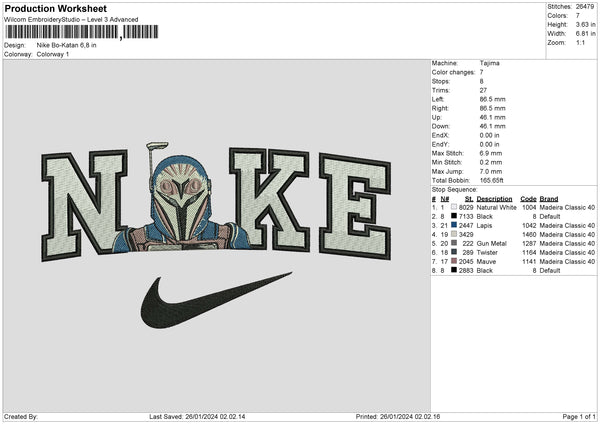The width and height of the screenshot is (600, 424).
Task: Click the black swatch beside stitch count 2883
Action: click(454, 270)
